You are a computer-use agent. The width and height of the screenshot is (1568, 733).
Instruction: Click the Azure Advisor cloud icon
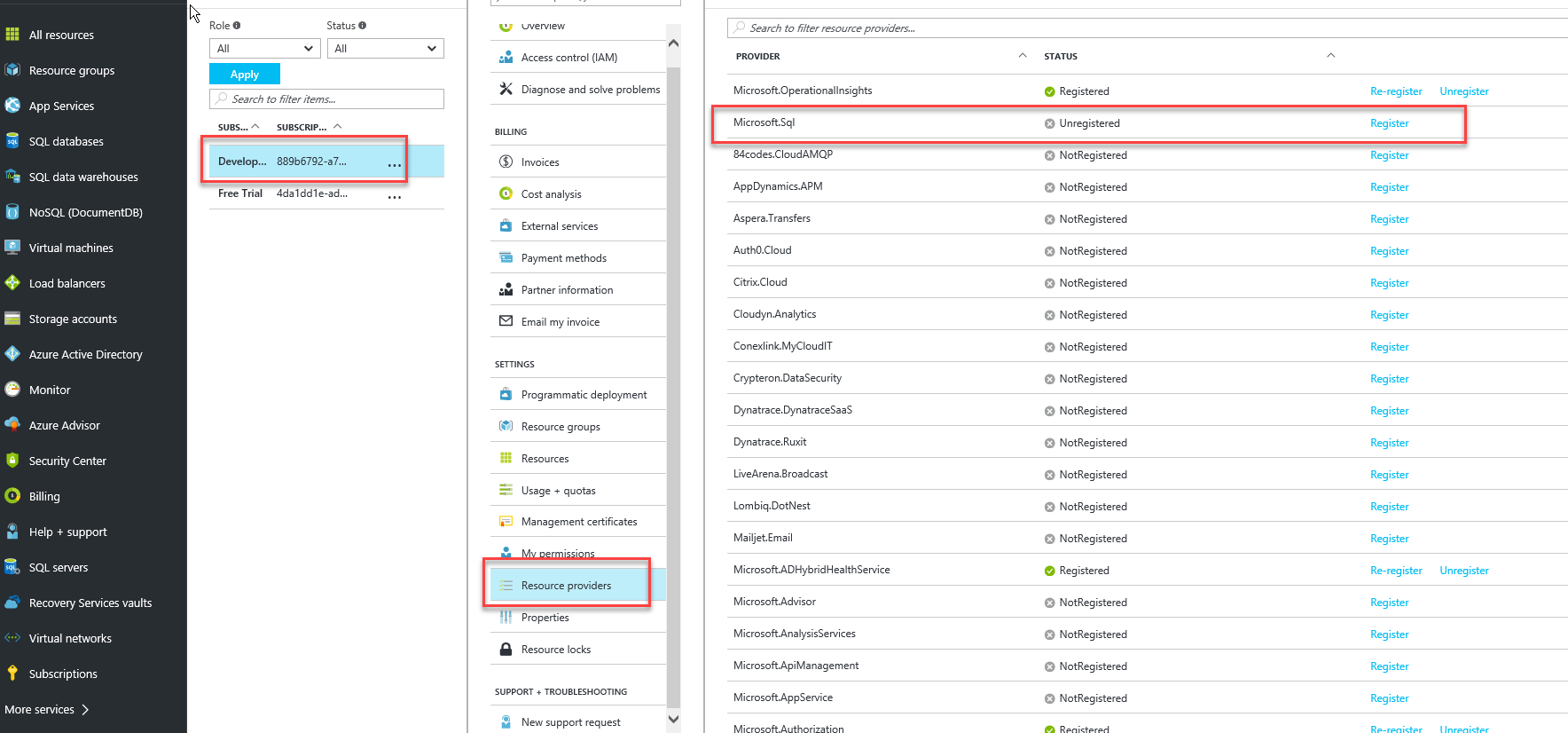(x=12, y=425)
